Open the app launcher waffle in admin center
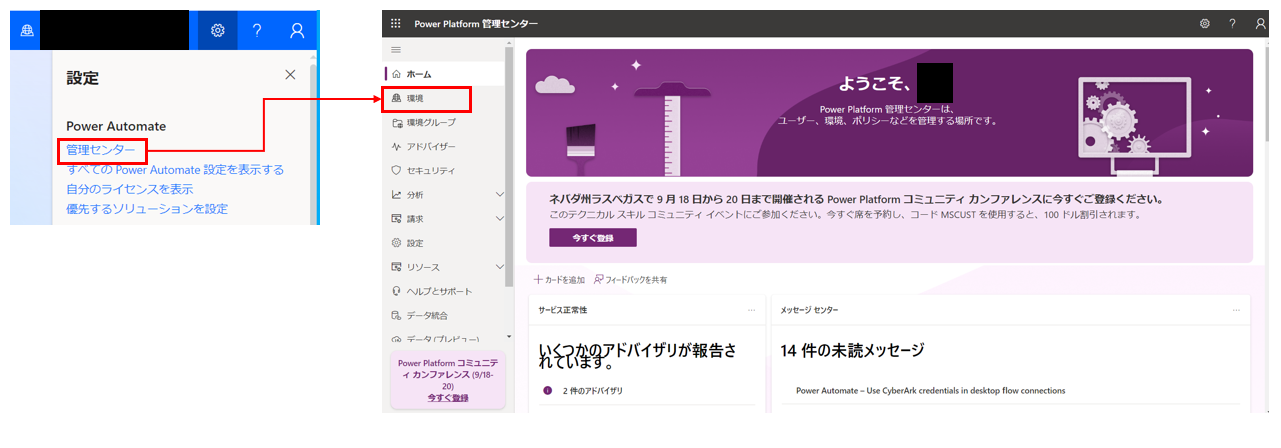 coord(396,23)
